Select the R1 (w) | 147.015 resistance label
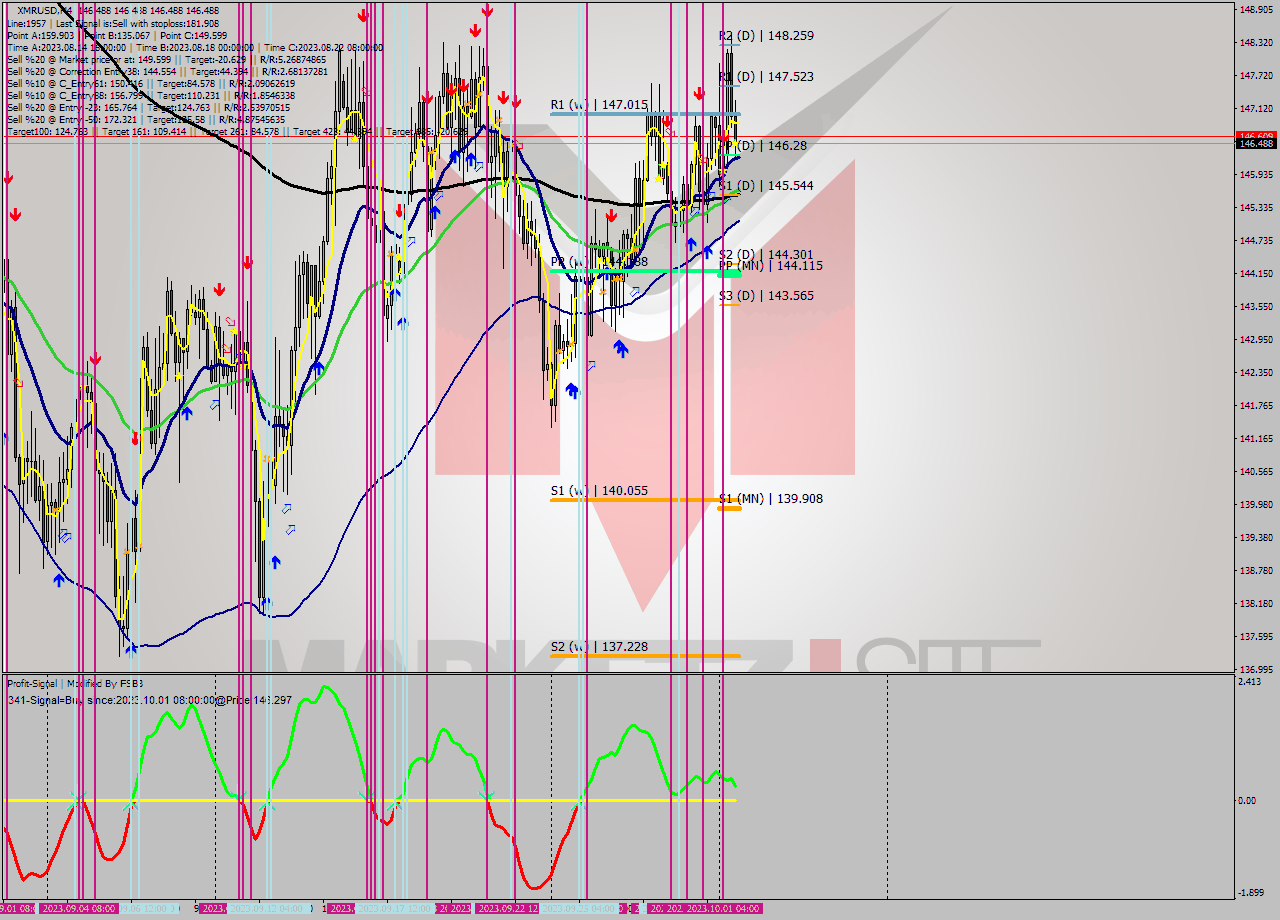 point(599,104)
